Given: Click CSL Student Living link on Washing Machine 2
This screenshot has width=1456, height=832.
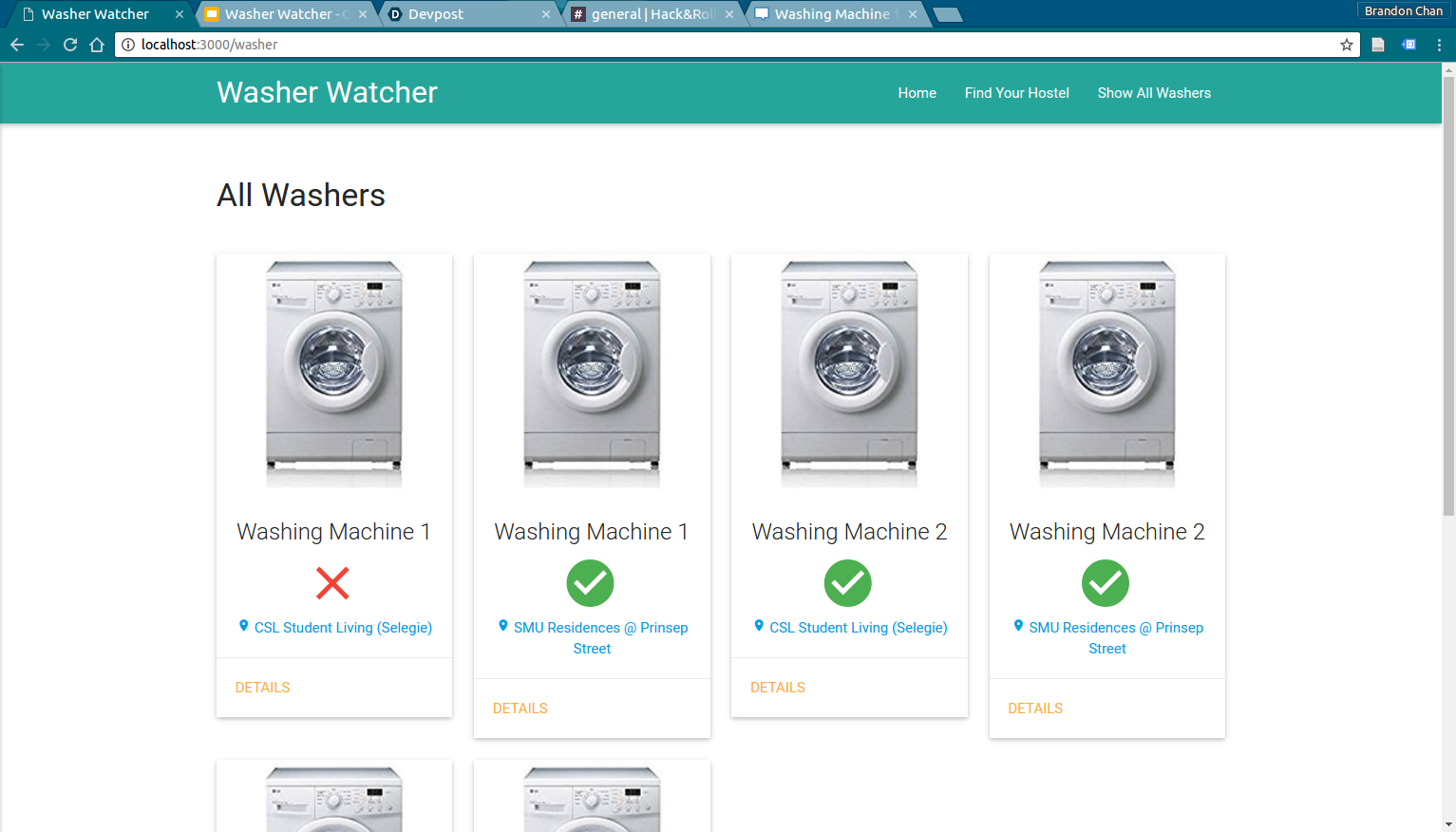Looking at the screenshot, I should (859, 628).
